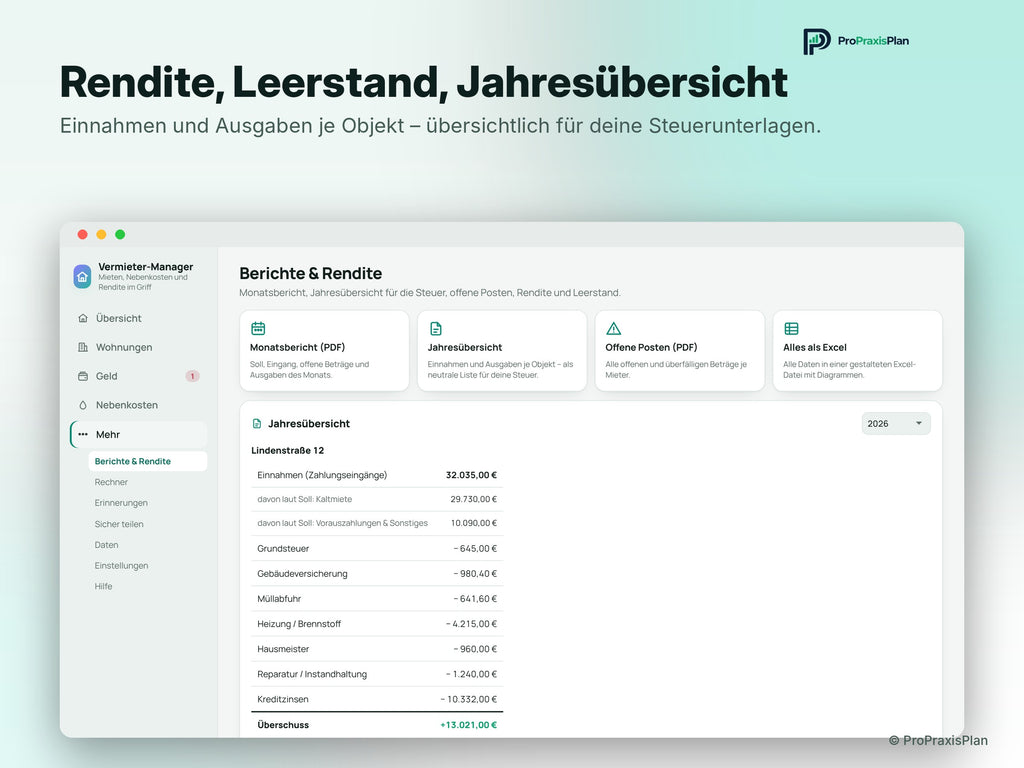Click the yellow minimize window button

(101, 234)
